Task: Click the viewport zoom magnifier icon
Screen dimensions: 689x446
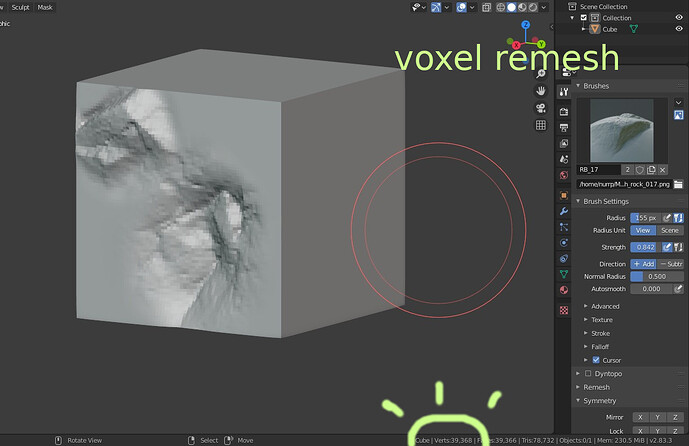Action: 540,74
